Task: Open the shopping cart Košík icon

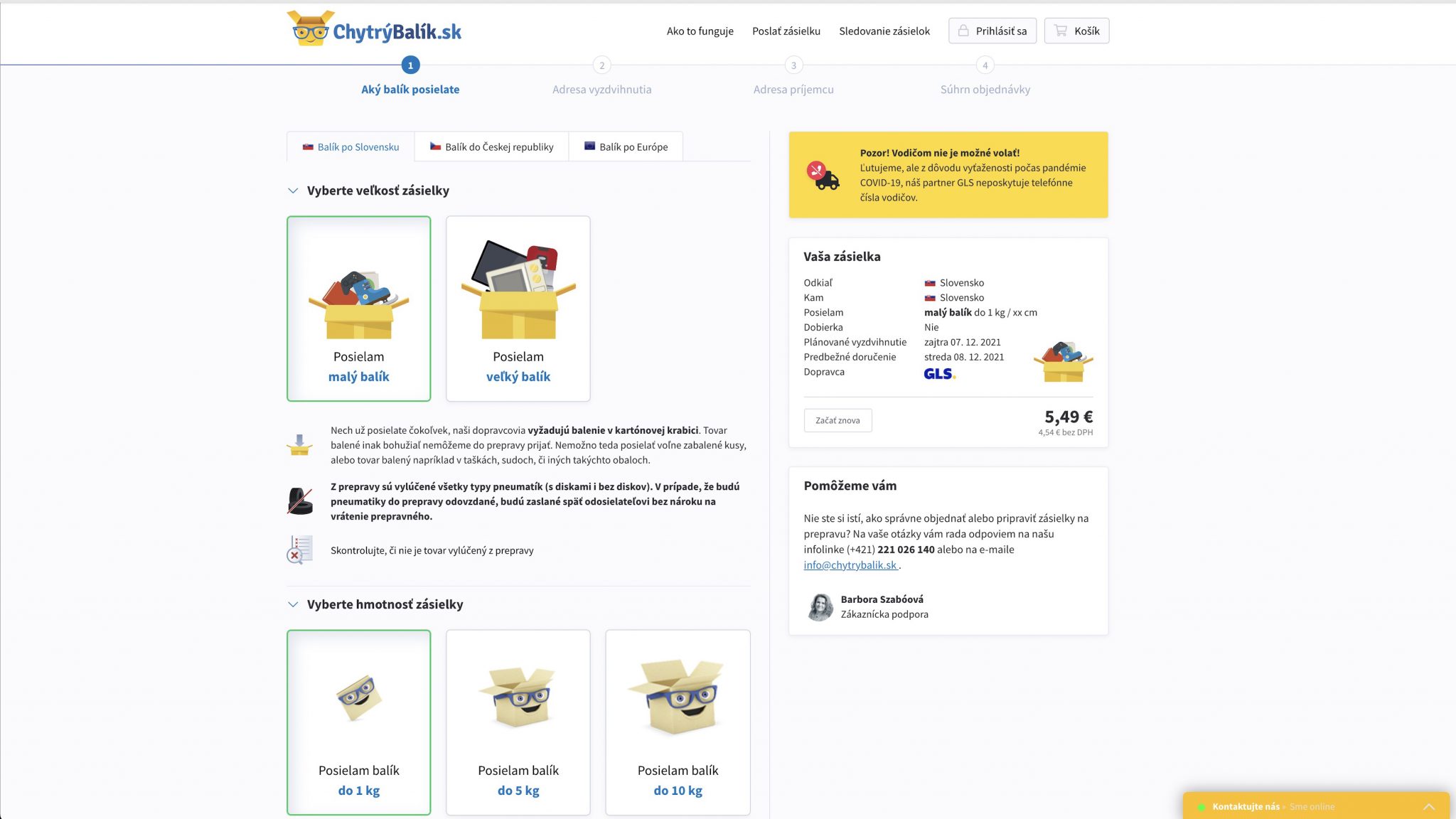Action: (x=1061, y=31)
